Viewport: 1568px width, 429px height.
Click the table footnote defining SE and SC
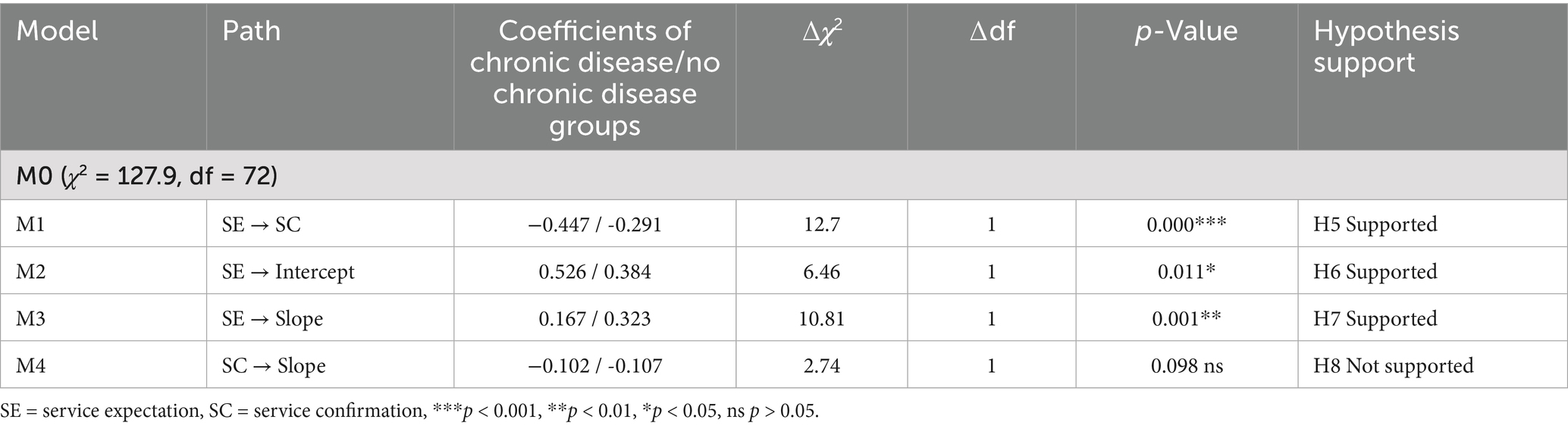[409, 412]
